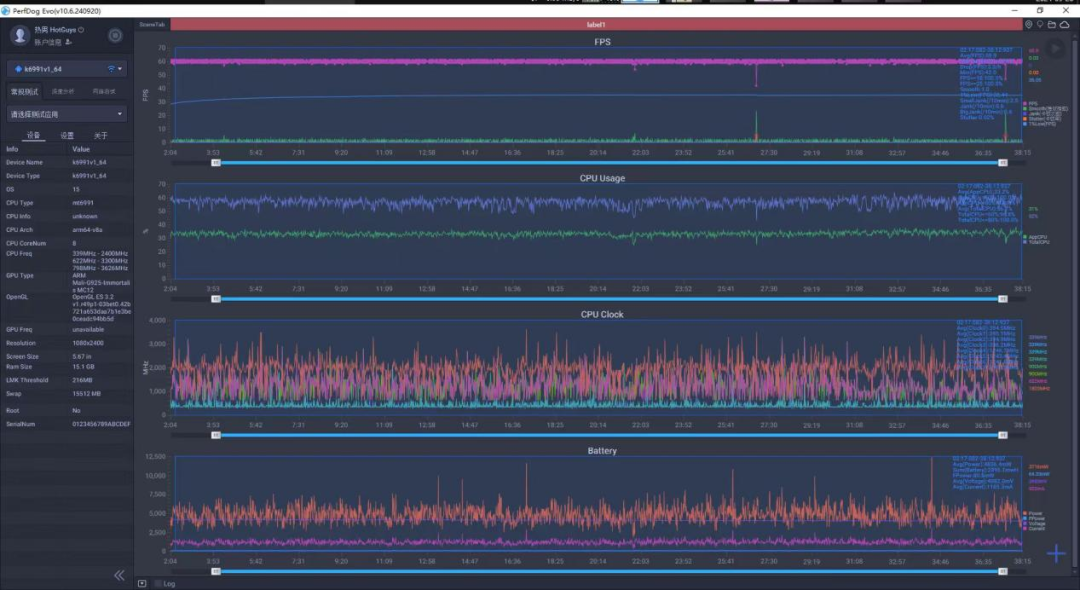Open the folder icon in top bar

(x=1052, y=24)
